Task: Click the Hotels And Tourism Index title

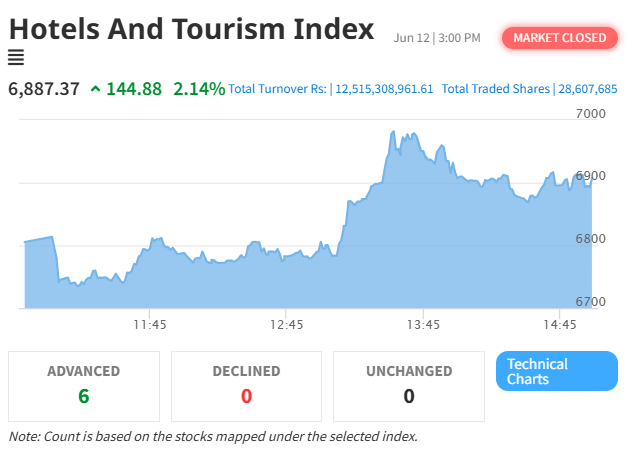Action: click(x=191, y=29)
